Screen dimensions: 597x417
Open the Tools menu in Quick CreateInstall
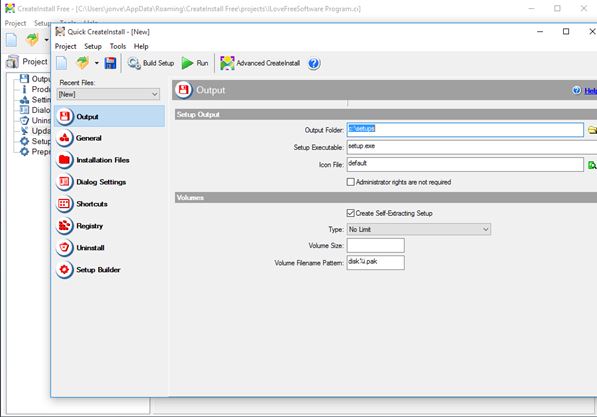[x=118, y=46]
